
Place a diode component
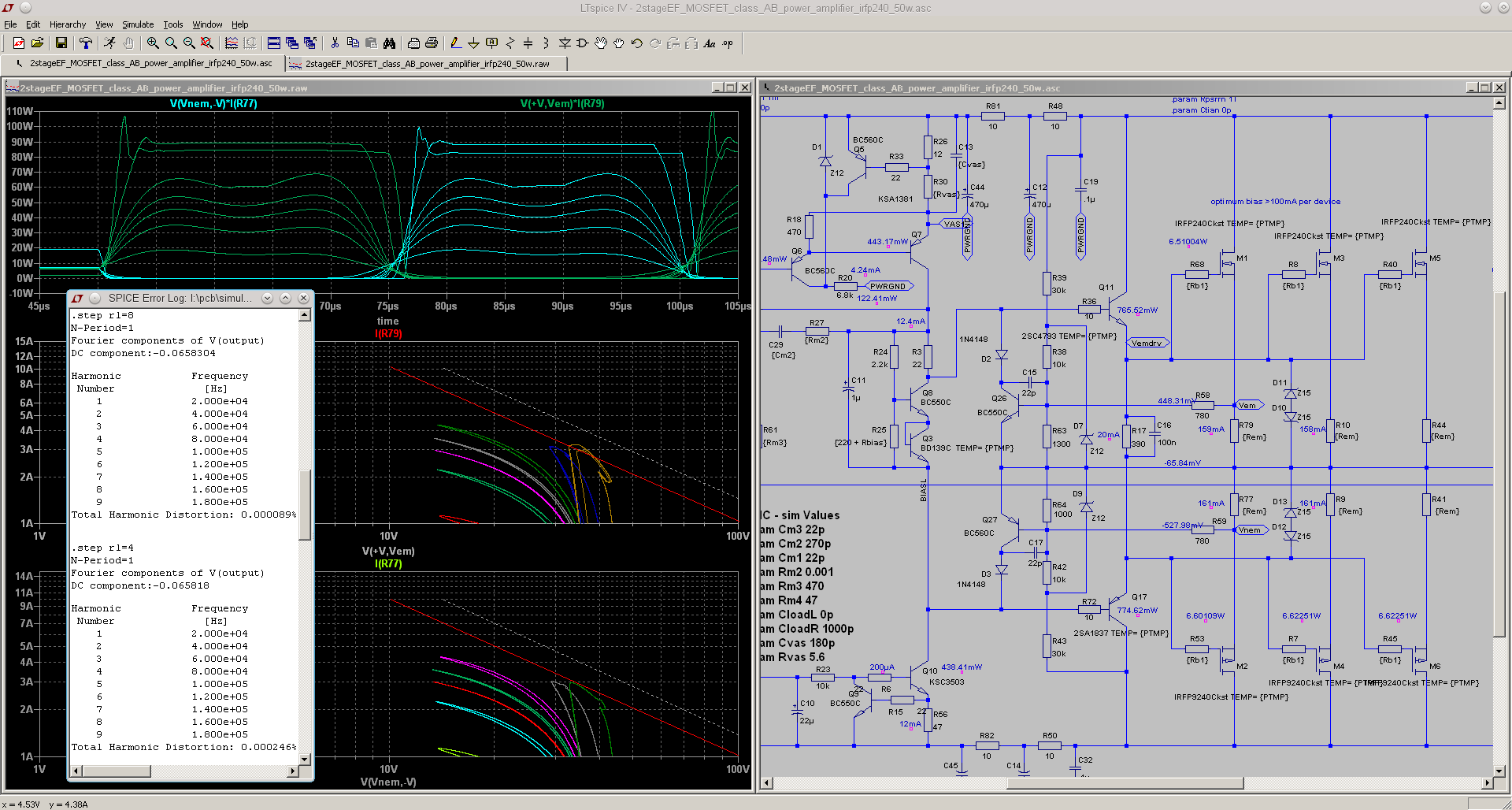(565, 43)
